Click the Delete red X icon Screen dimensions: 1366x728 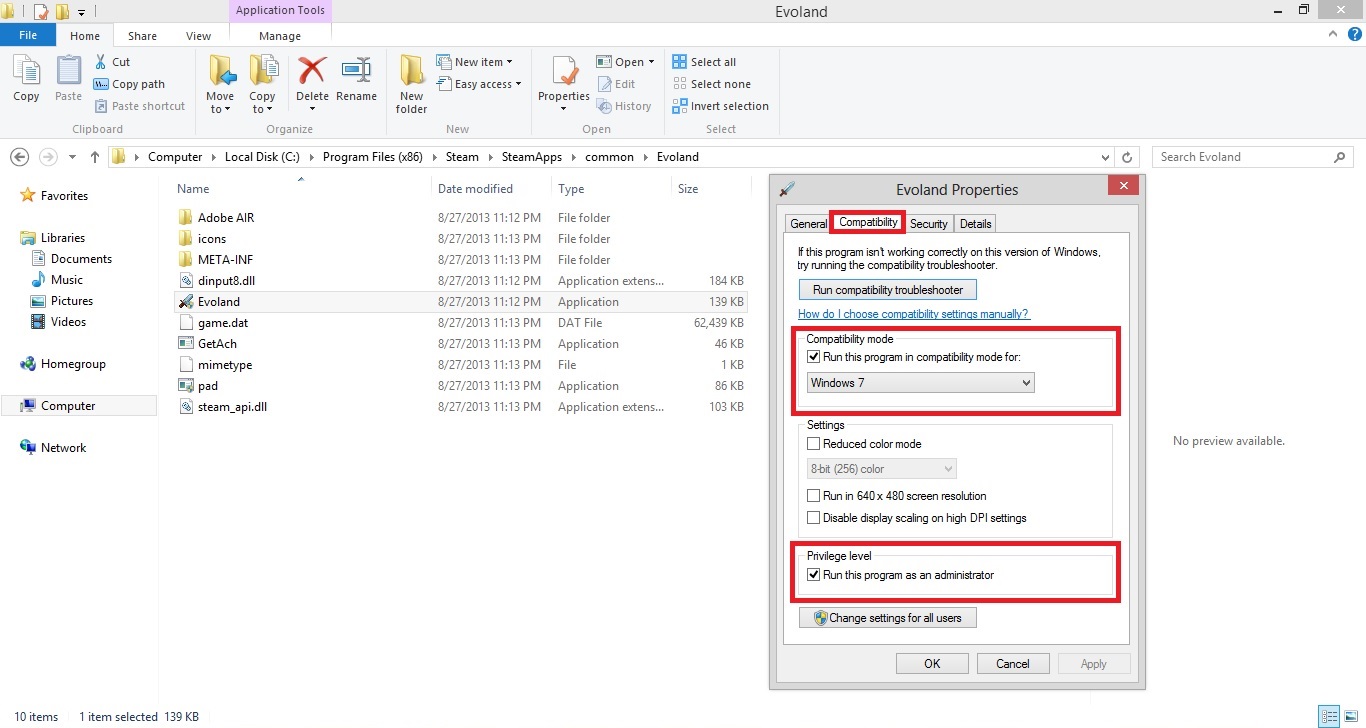point(312,72)
